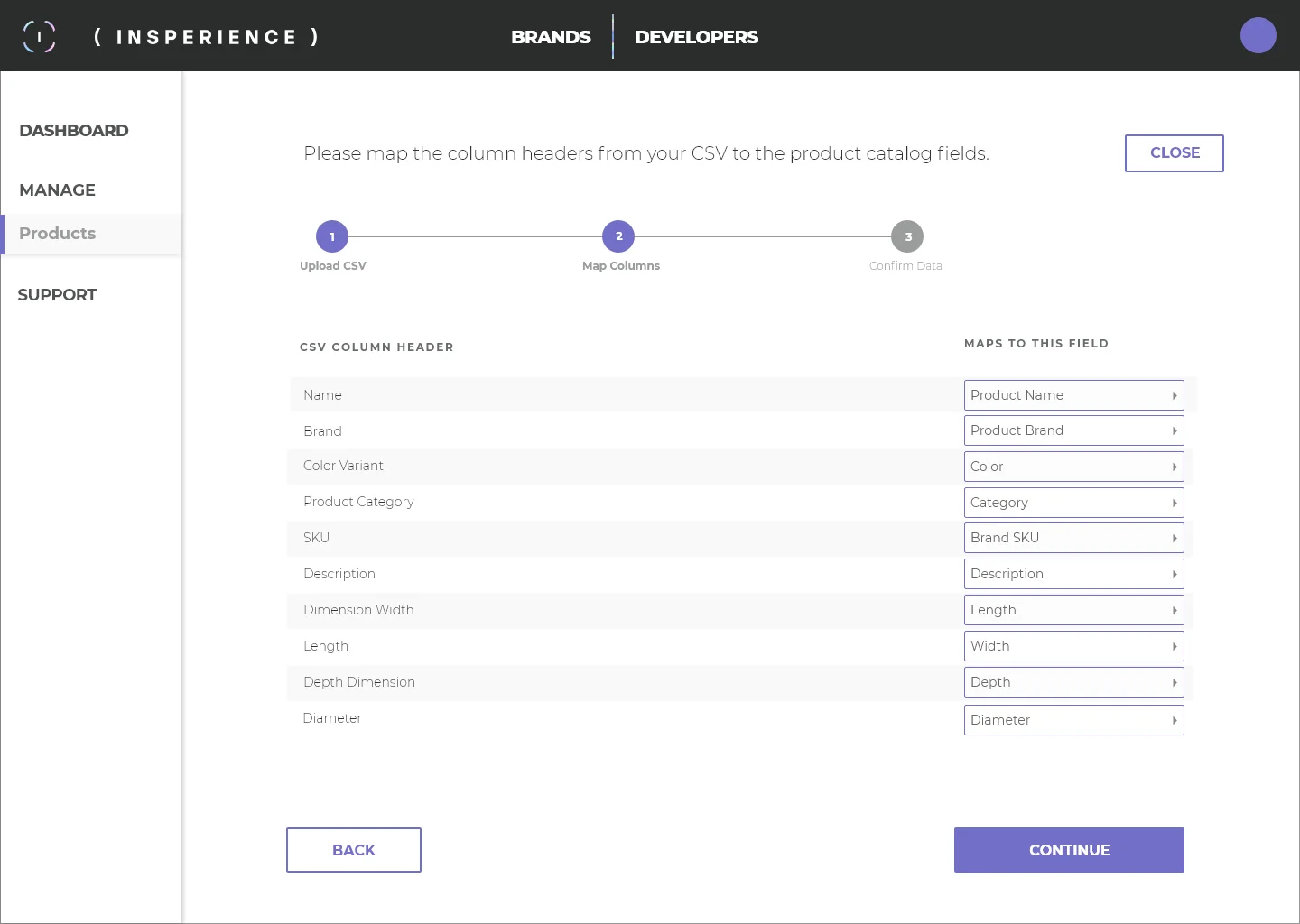The width and height of the screenshot is (1300, 924).
Task: Click the CONTINUE button
Action: pyautogui.click(x=1069, y=850)
